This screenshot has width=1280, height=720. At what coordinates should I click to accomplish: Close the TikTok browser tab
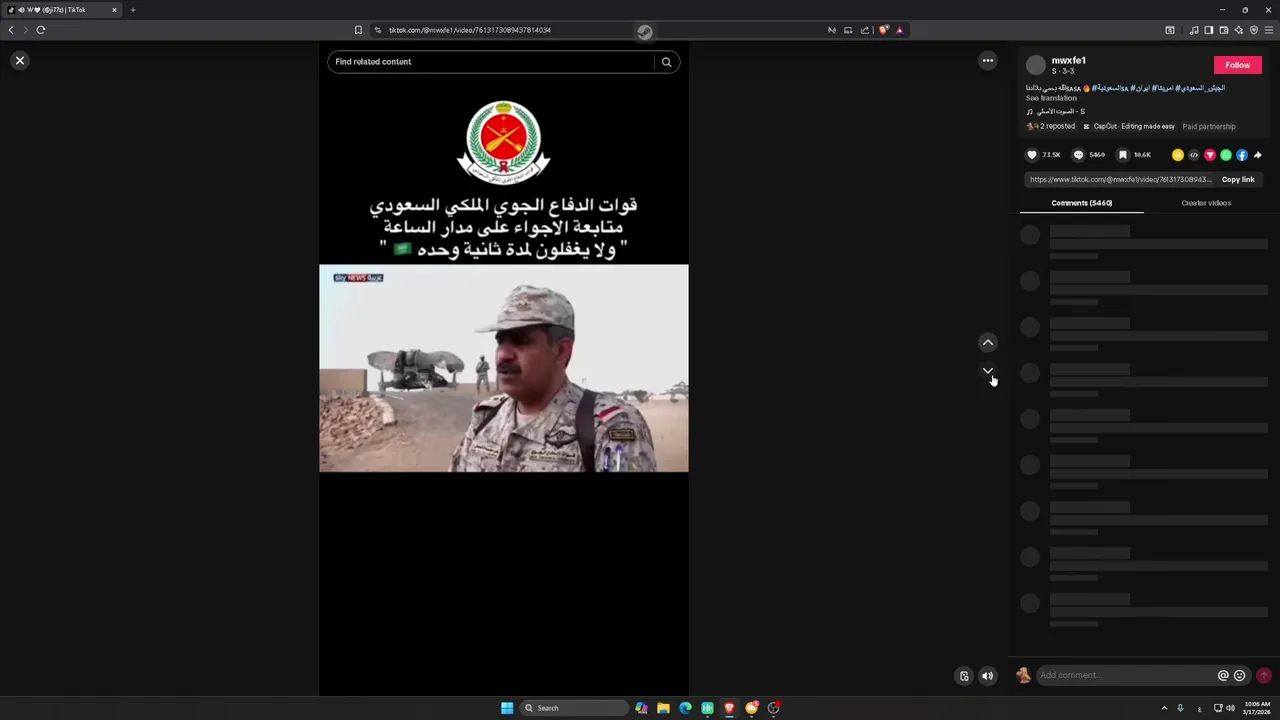pyautogui.click(x=114, y=10)
